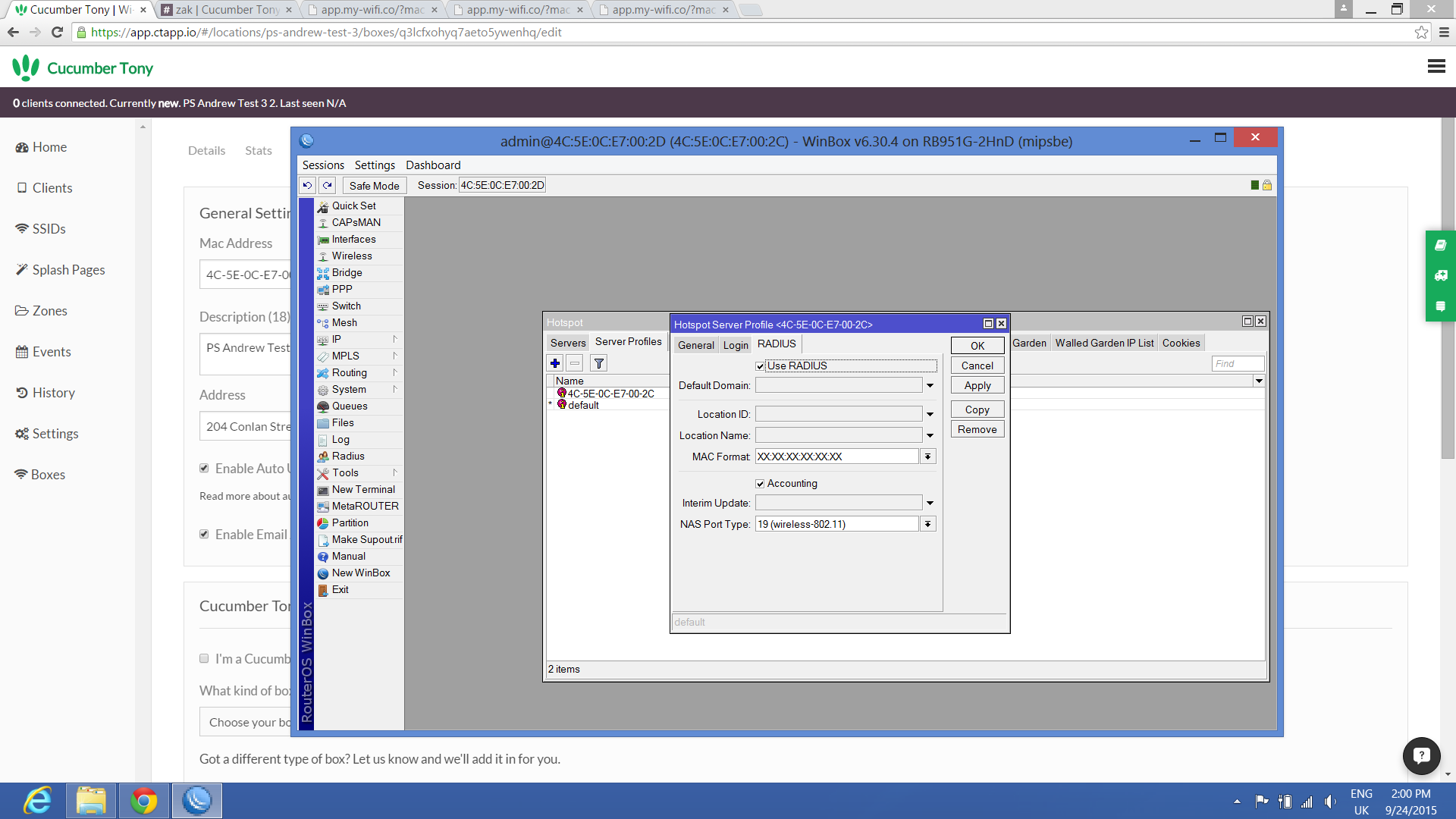Screen dimensions: 1456x819
Task: Open the NAS Port Type dropdown
Action: point(927,524)
